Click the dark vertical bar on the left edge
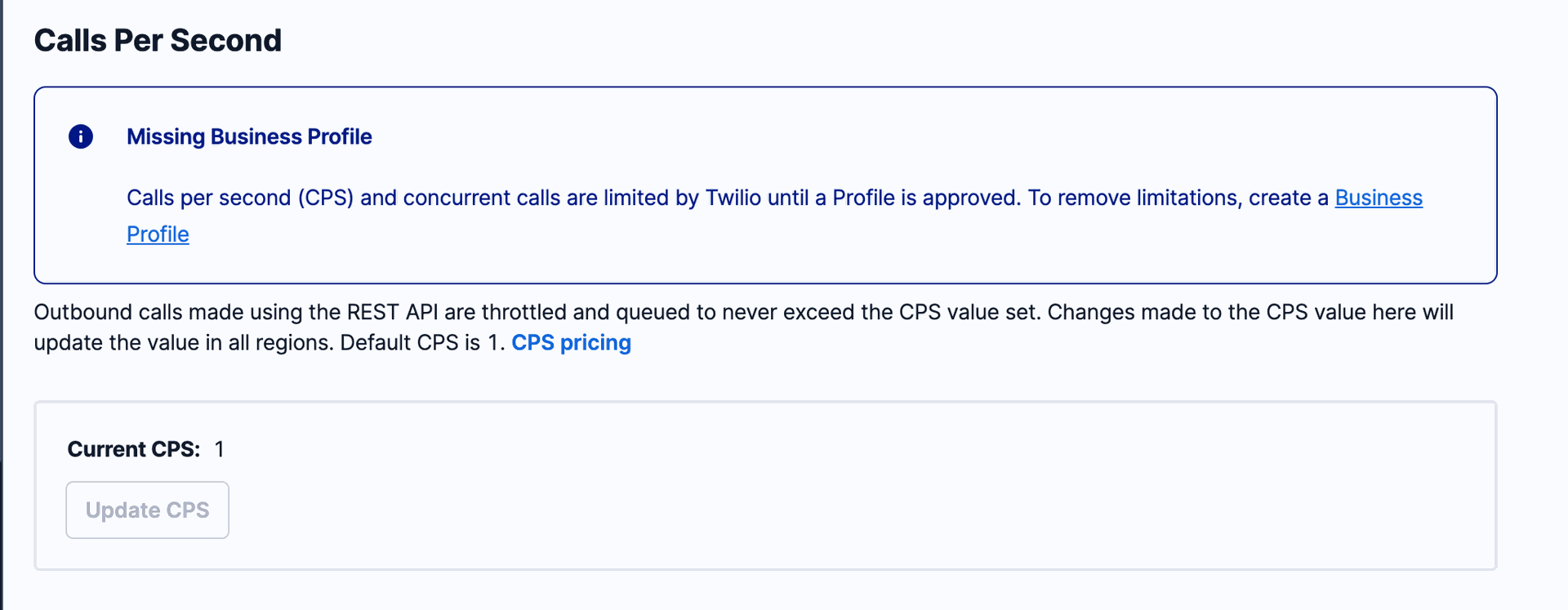The width and height of the screenshot is (1568, 610). pyautogui.click(x=2, y=305)
